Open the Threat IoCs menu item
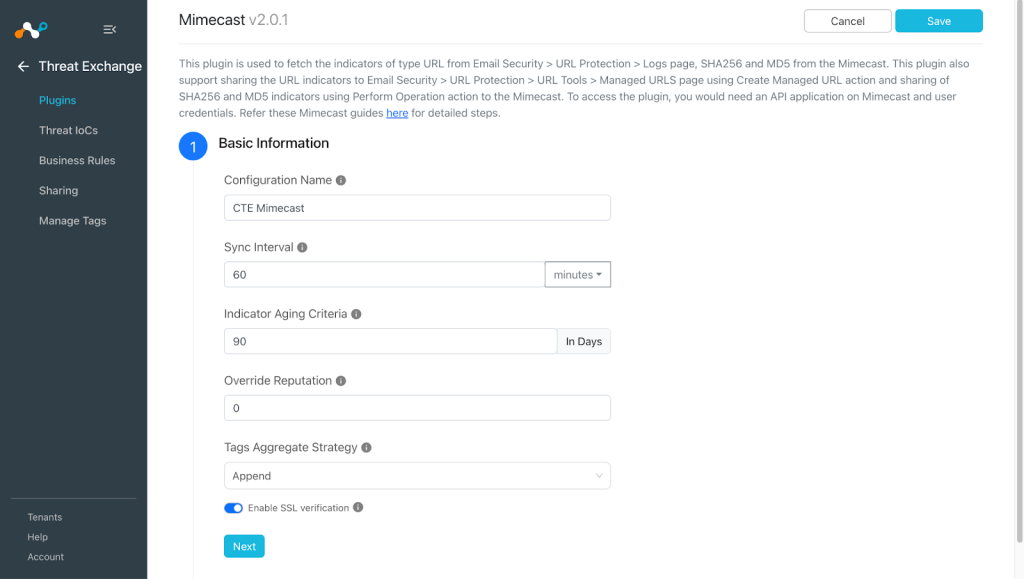 tap(69, 130)
